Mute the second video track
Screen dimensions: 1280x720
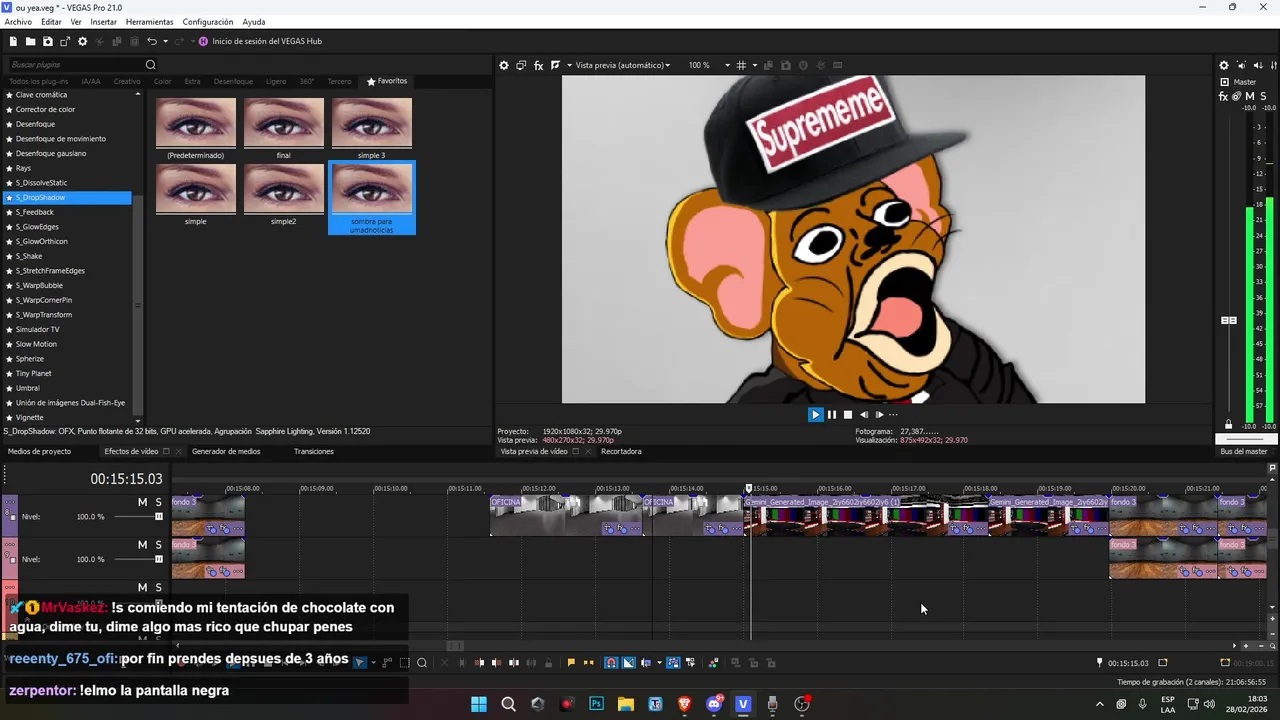[x=142, y=545]
